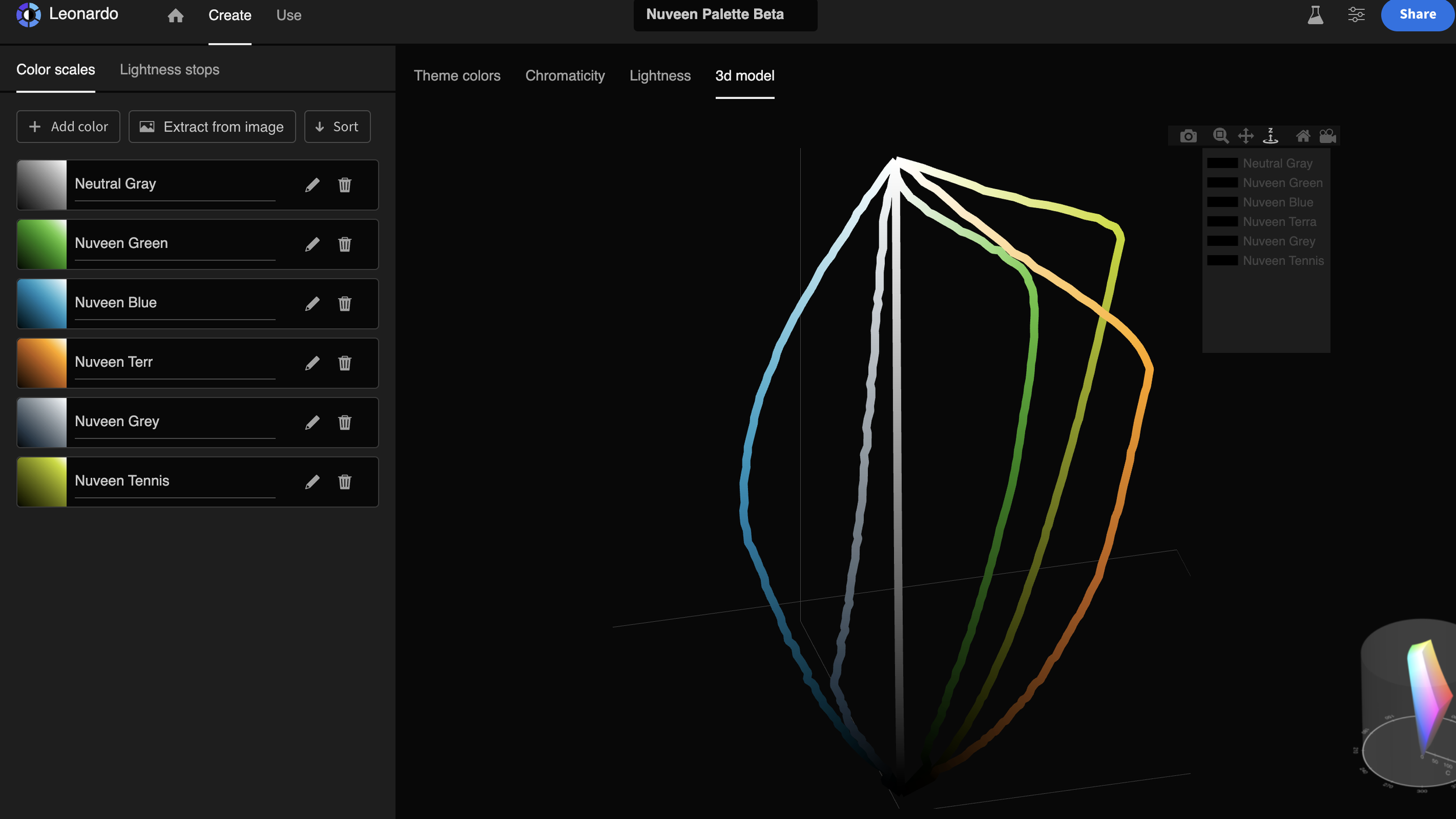Open the Sort dropdown
Image resolution: width=1456 pixels, height=819 pixels.
coord(337,126)
